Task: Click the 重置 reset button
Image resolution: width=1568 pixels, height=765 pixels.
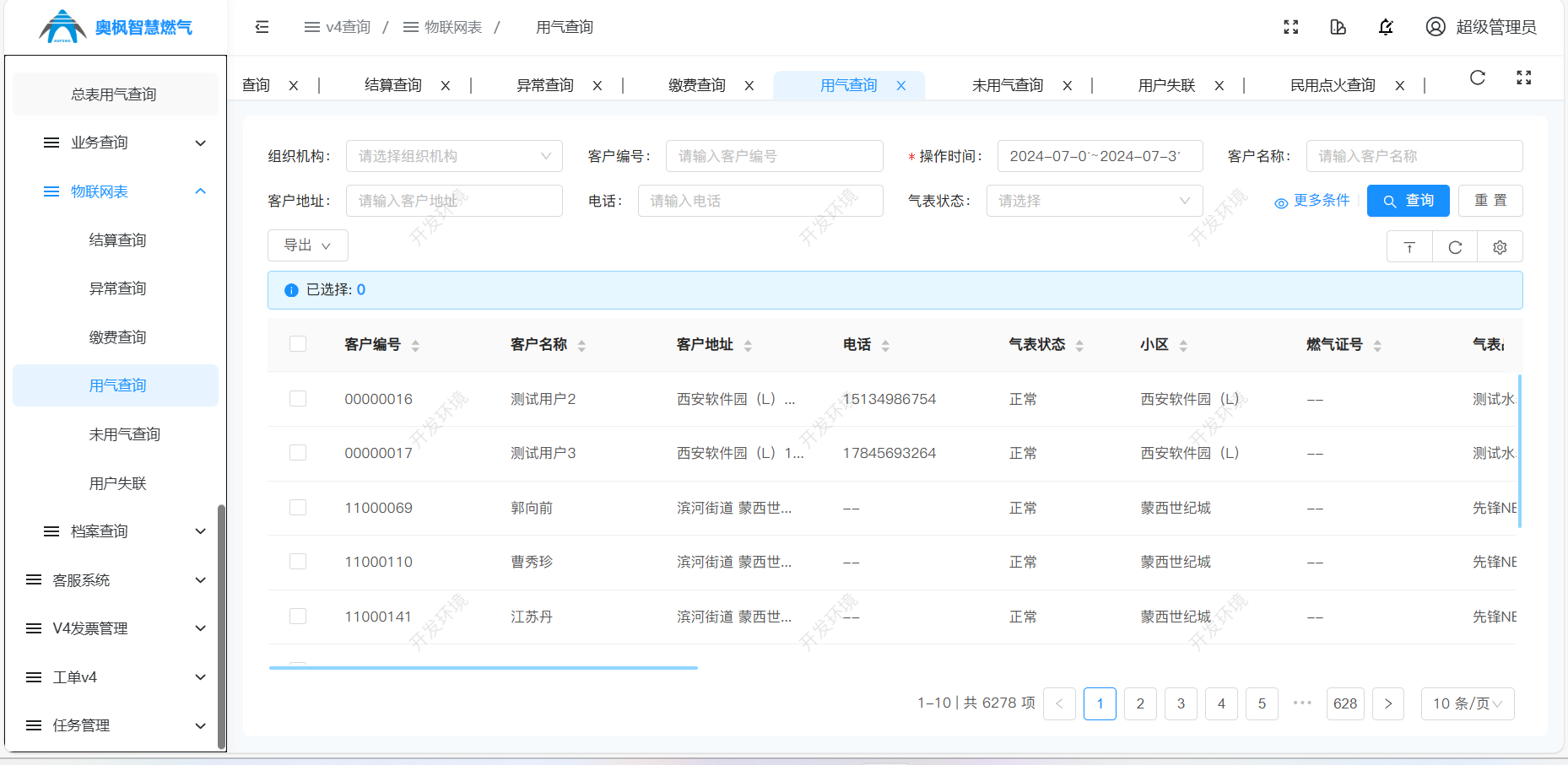Action: 1490,201
